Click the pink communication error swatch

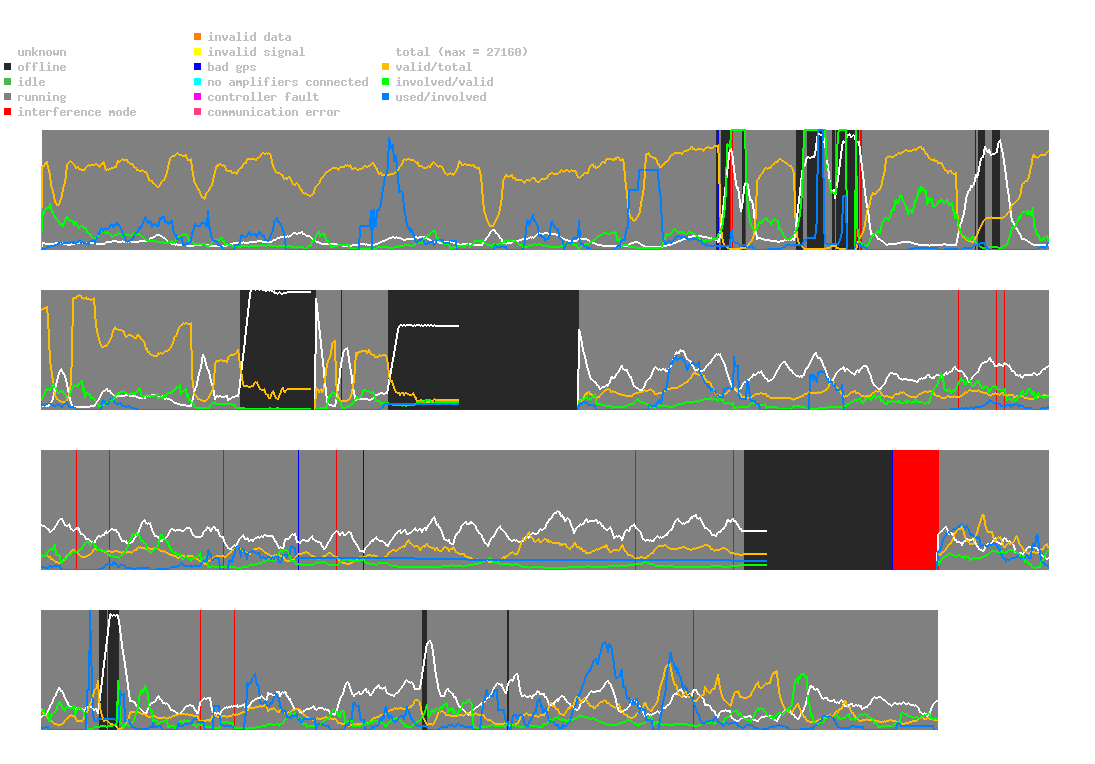tap(198, 112)
